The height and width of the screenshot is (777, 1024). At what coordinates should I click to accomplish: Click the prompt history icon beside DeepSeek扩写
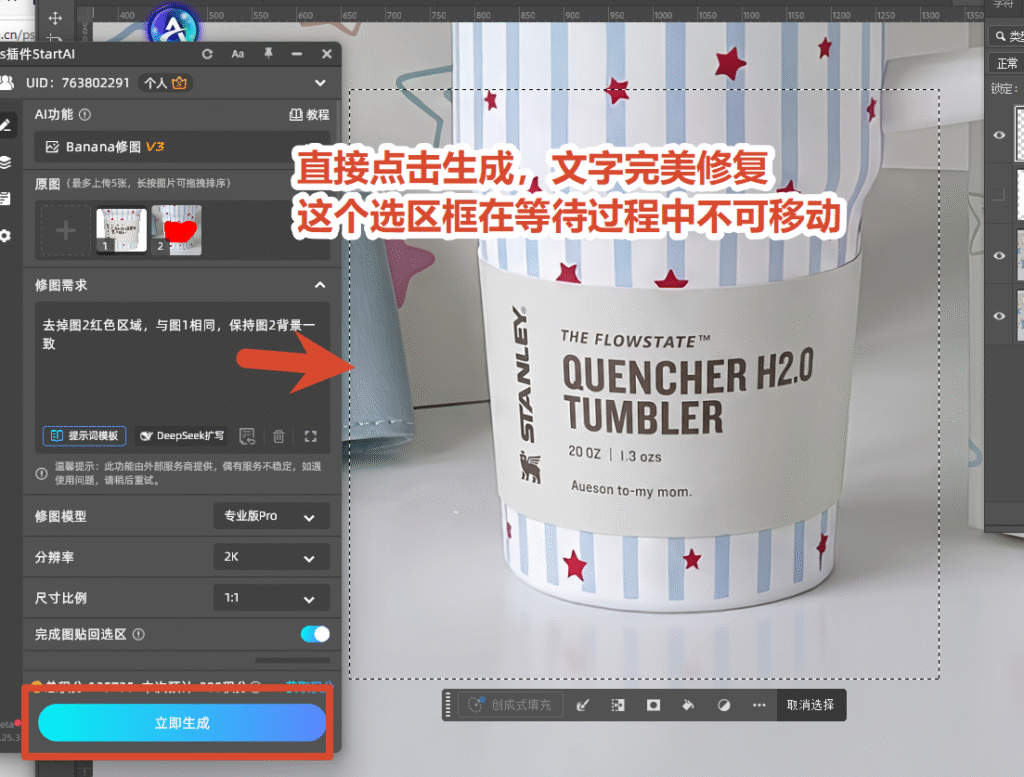click(x=247, y=436)
